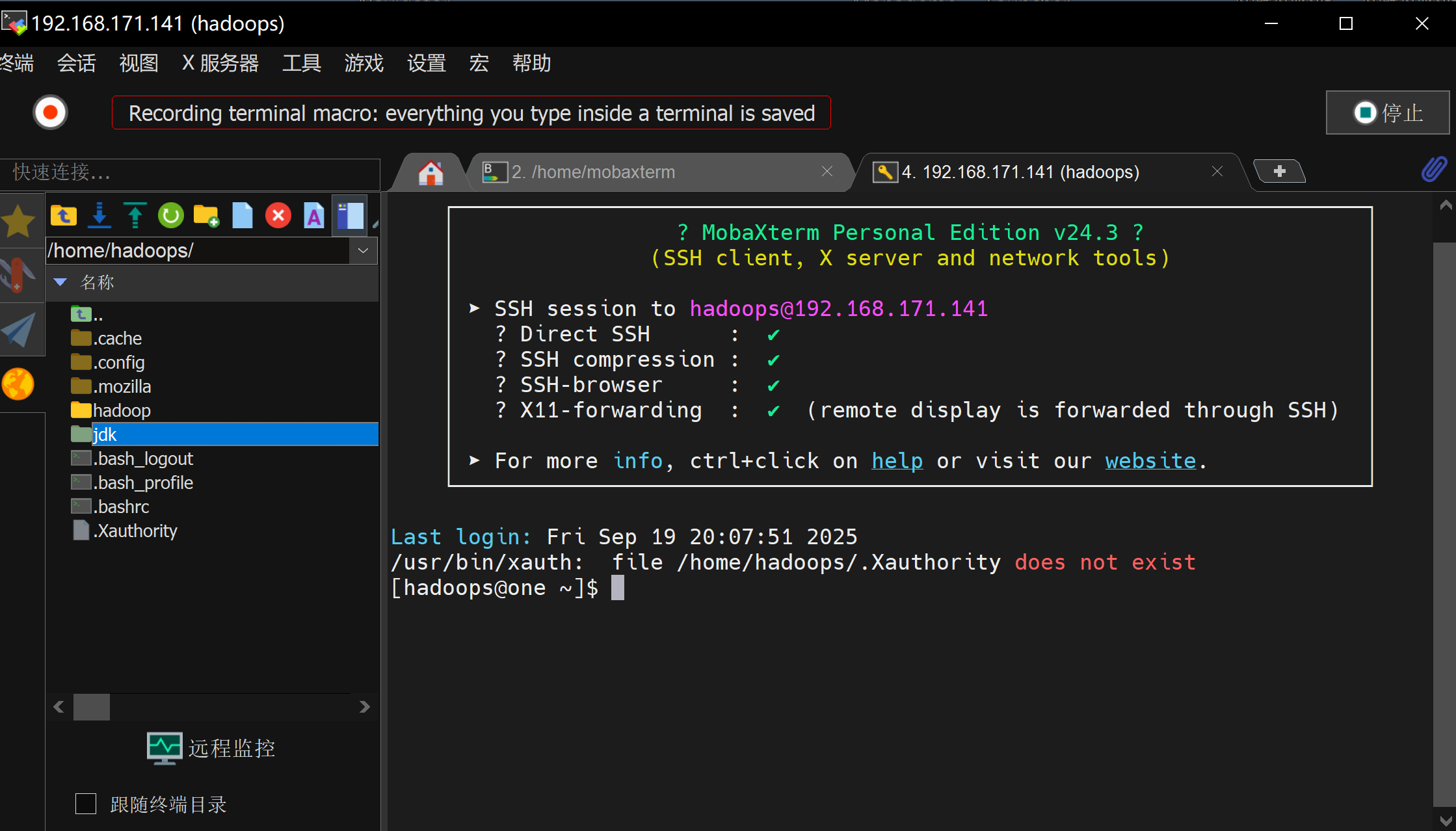The image size is (1456, 831).
Task: Open the starred sessions sidebar tab
Action: [19, 221]
